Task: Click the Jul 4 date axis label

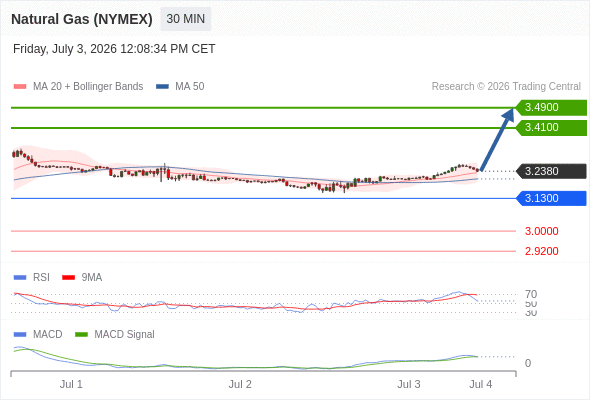Action: click(x=481, y=384)
